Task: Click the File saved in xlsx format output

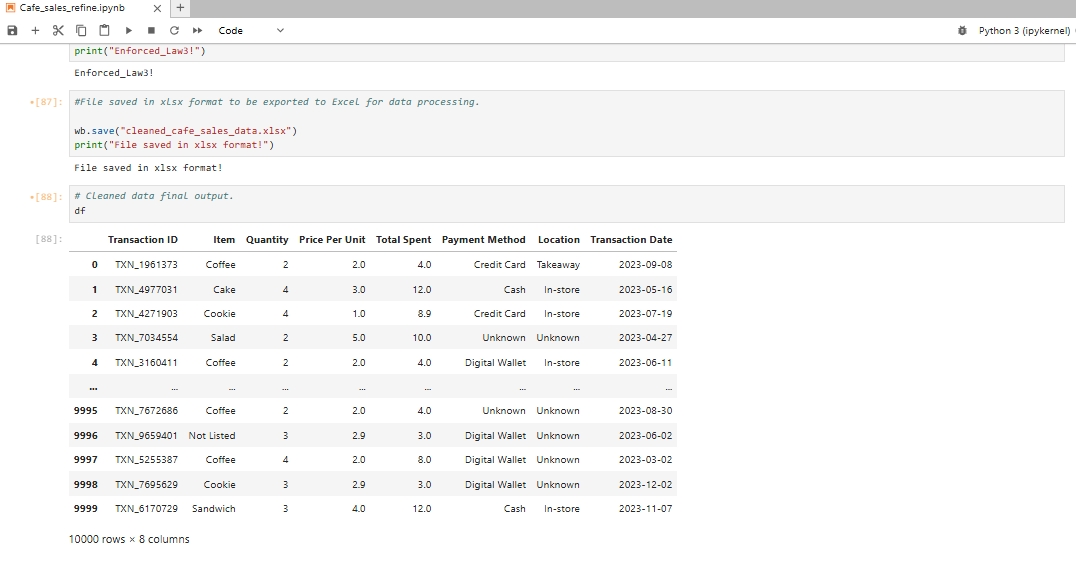Action: point(148,168)
